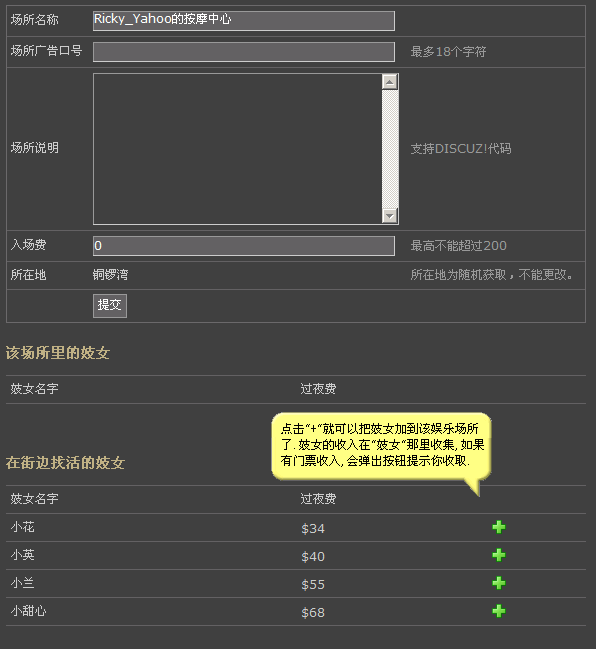Select the name 小英 in the list

click(x=23, y=555)
